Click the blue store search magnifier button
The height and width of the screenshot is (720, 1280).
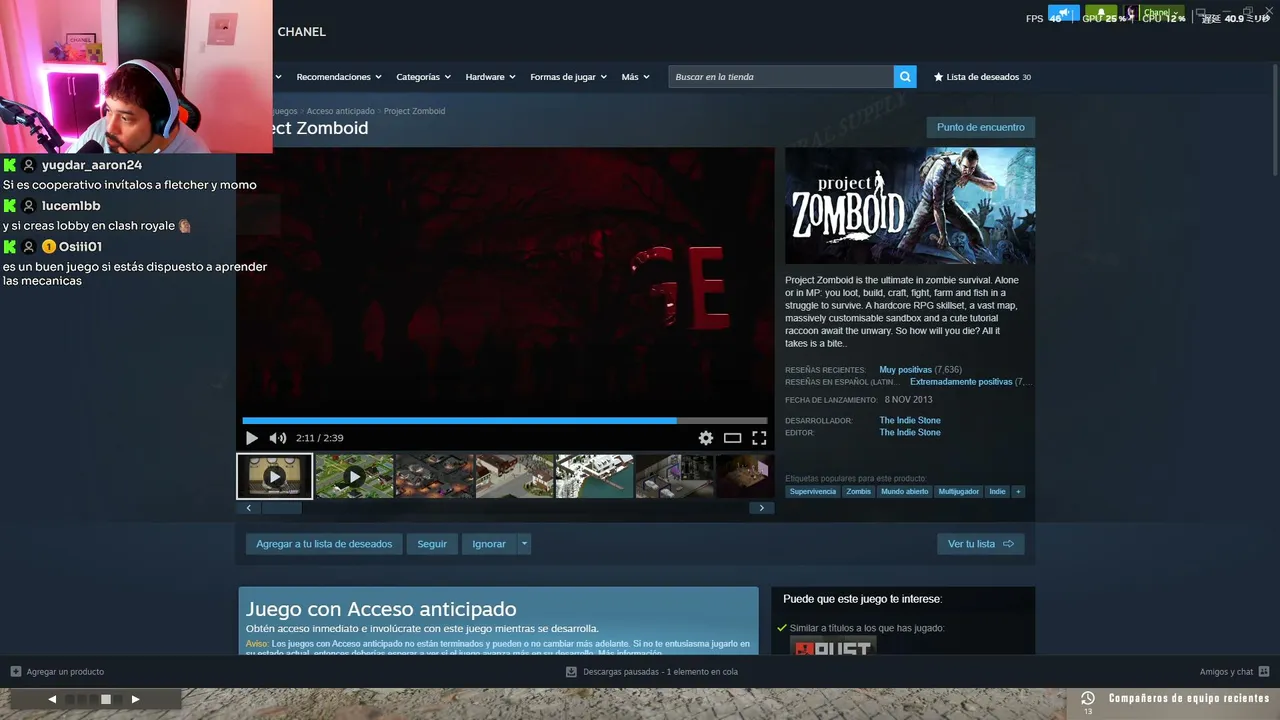coord(905,77)
